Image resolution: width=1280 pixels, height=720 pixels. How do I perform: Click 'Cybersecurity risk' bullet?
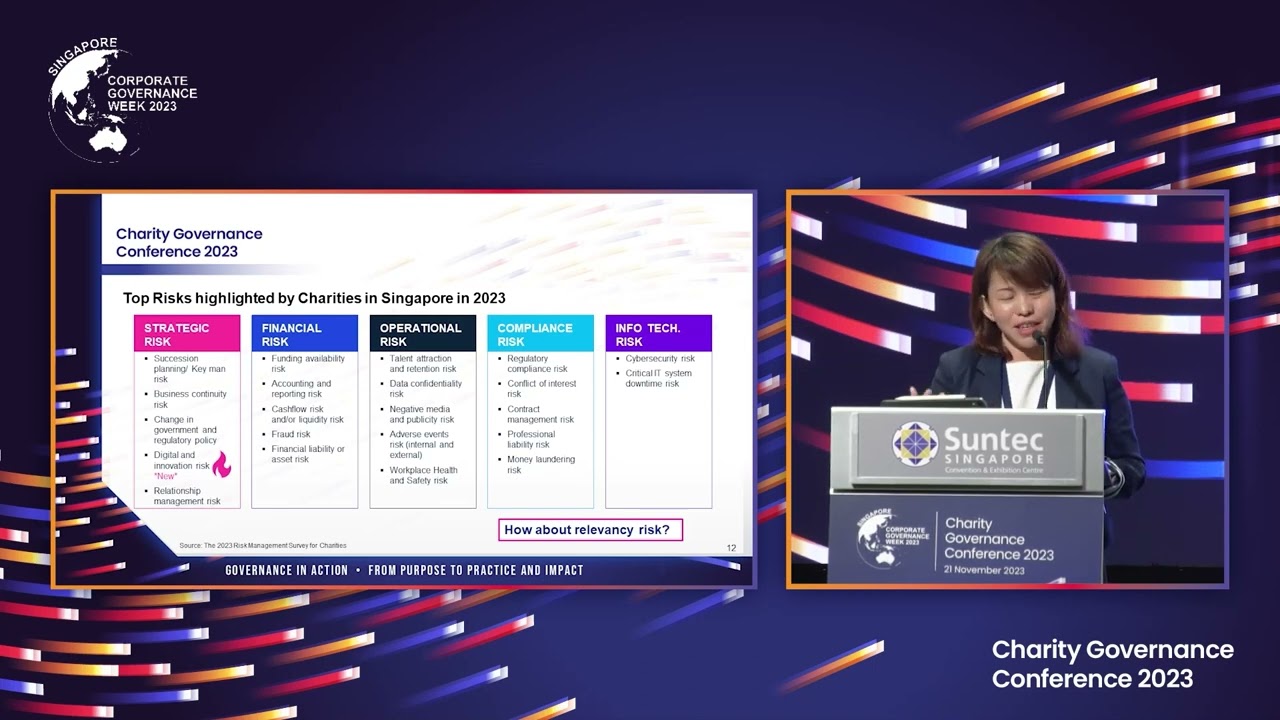[660, 359]
